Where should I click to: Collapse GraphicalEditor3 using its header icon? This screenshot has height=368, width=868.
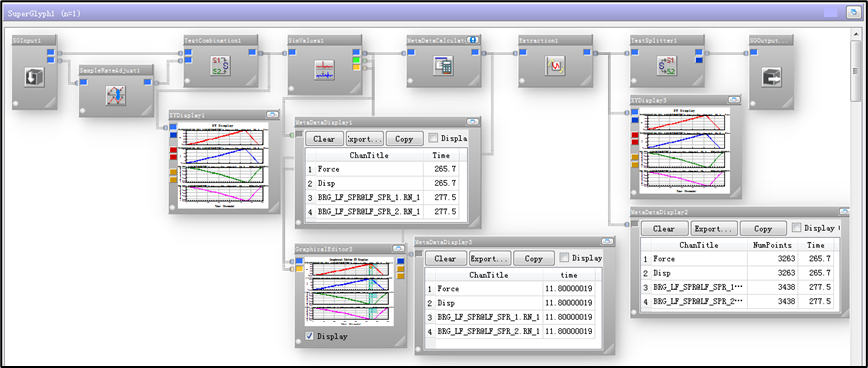click(400, 248)
